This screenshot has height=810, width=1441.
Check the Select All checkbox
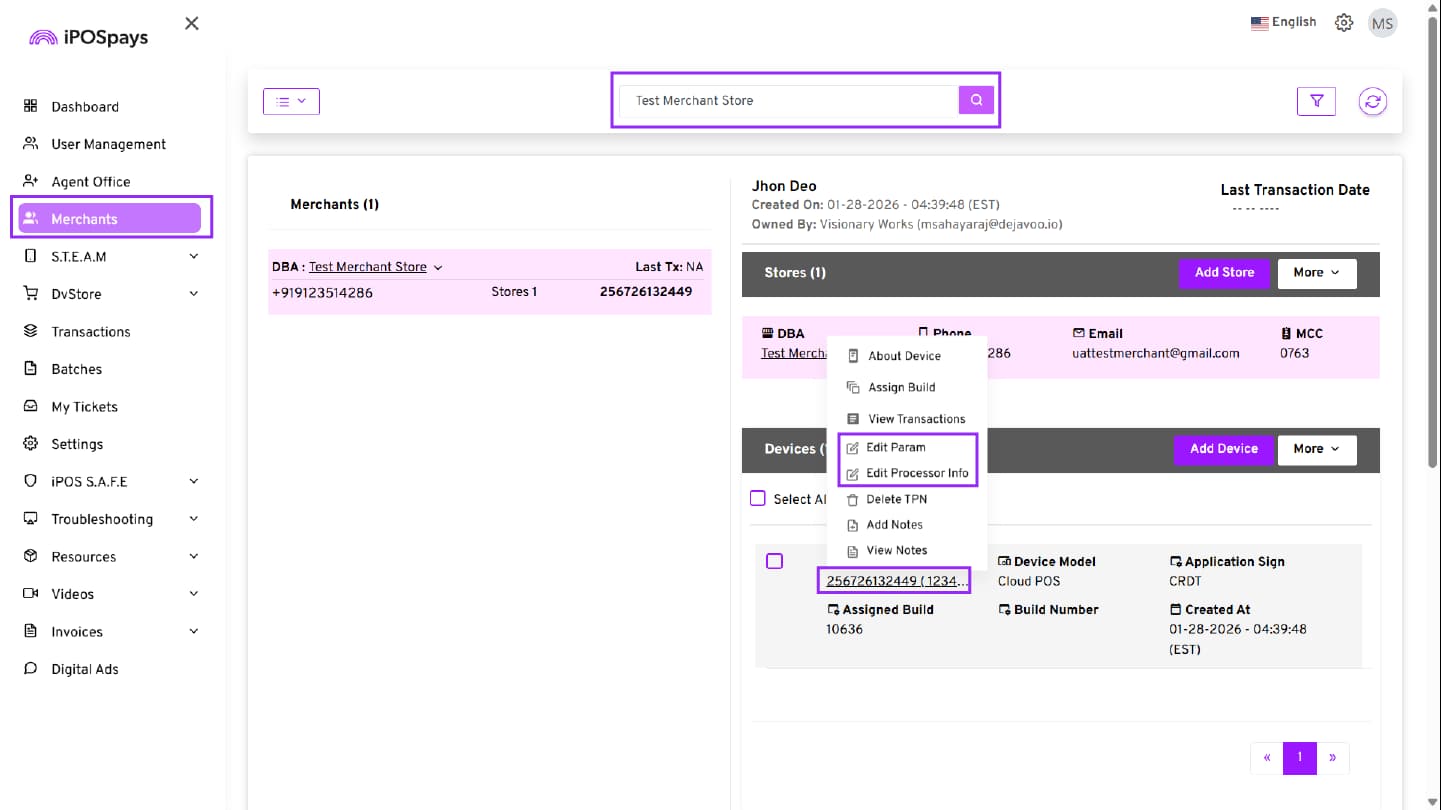coord(758,498)
